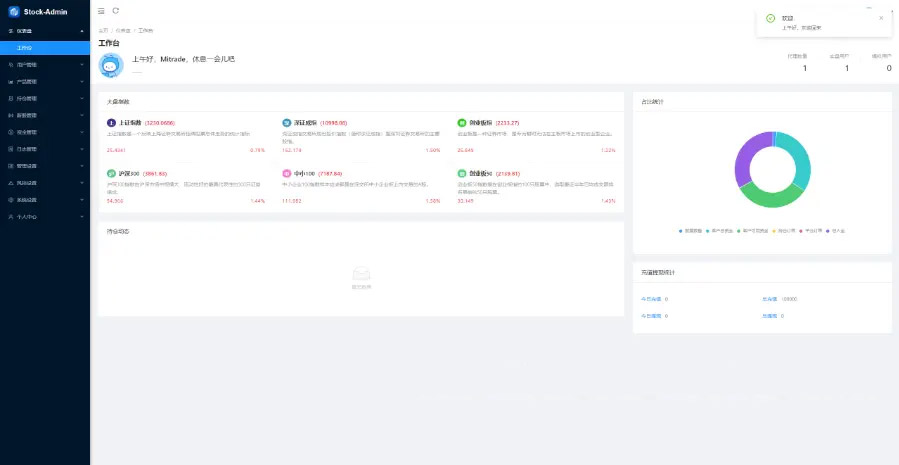Viewport: 899px width, 465px height.
Task: Click the 日志管理 sidebar icon
Action: pos(11,149)
